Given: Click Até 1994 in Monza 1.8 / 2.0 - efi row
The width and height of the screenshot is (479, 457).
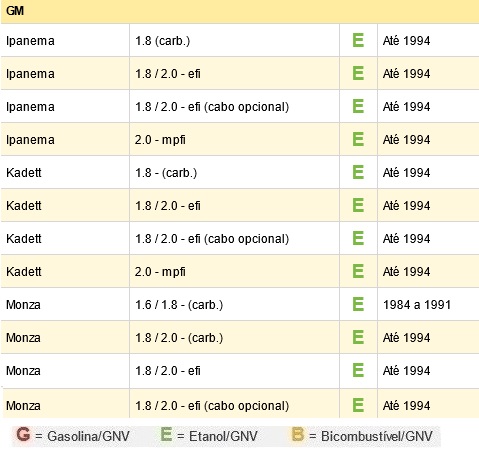Looking at the screenshot, I should pos(406,370).
